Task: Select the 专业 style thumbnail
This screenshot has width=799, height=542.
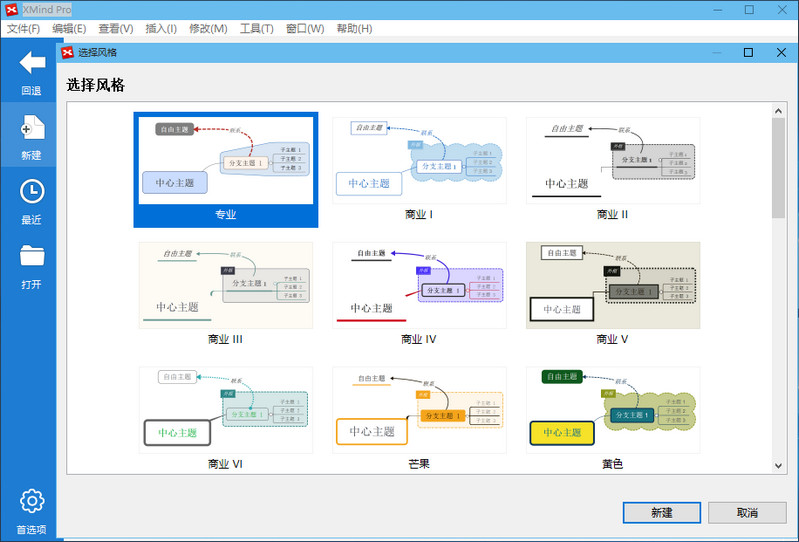Action: click(x=226, y=160)
